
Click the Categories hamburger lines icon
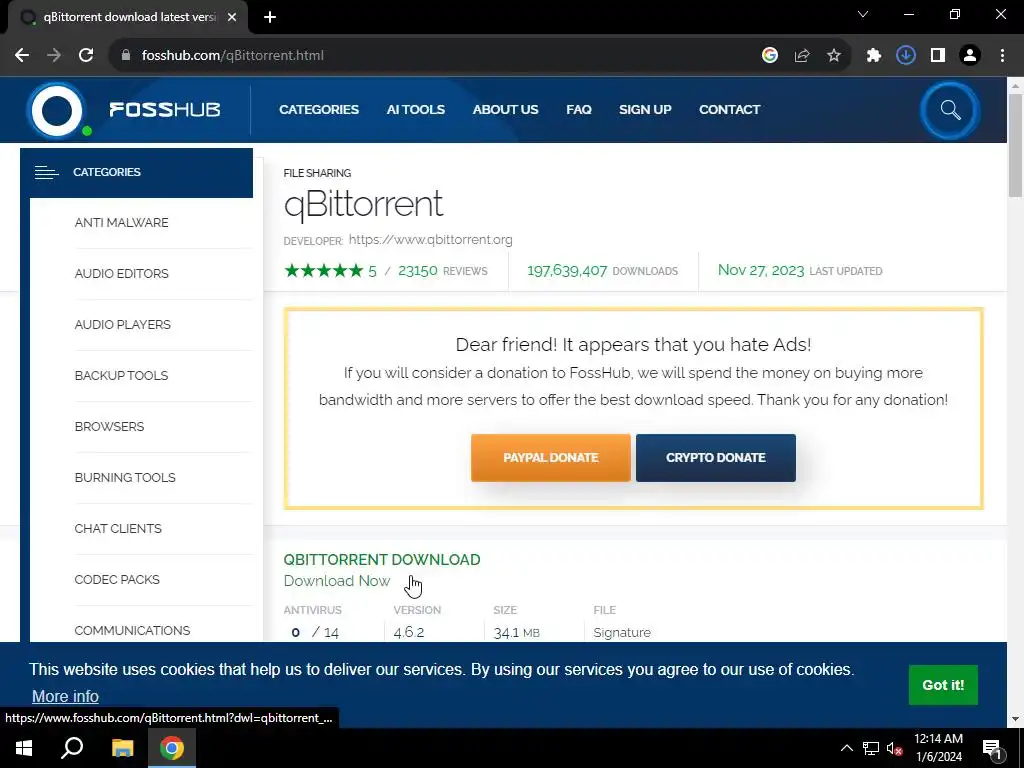[x=46, y=172]
